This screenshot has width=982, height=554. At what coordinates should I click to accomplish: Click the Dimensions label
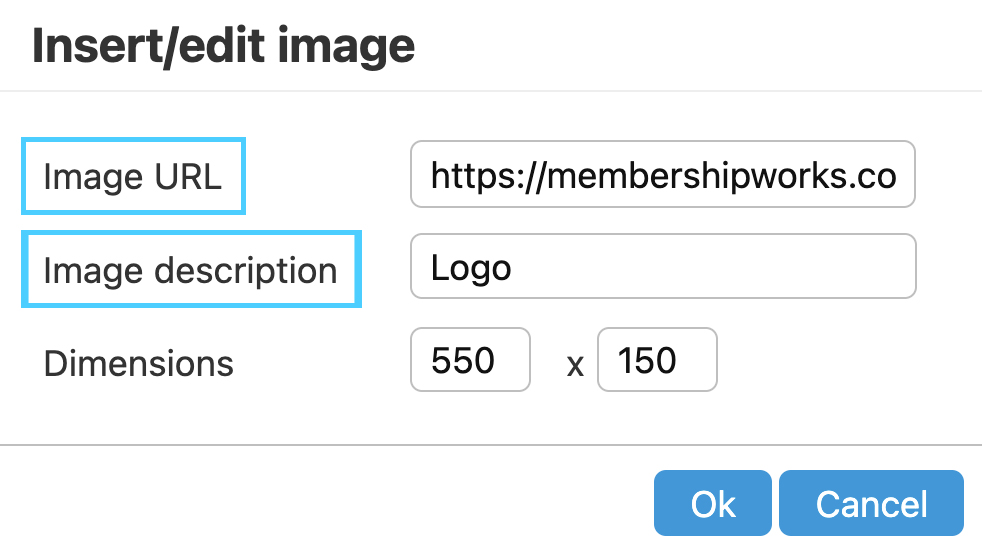[x=139, y=362]
